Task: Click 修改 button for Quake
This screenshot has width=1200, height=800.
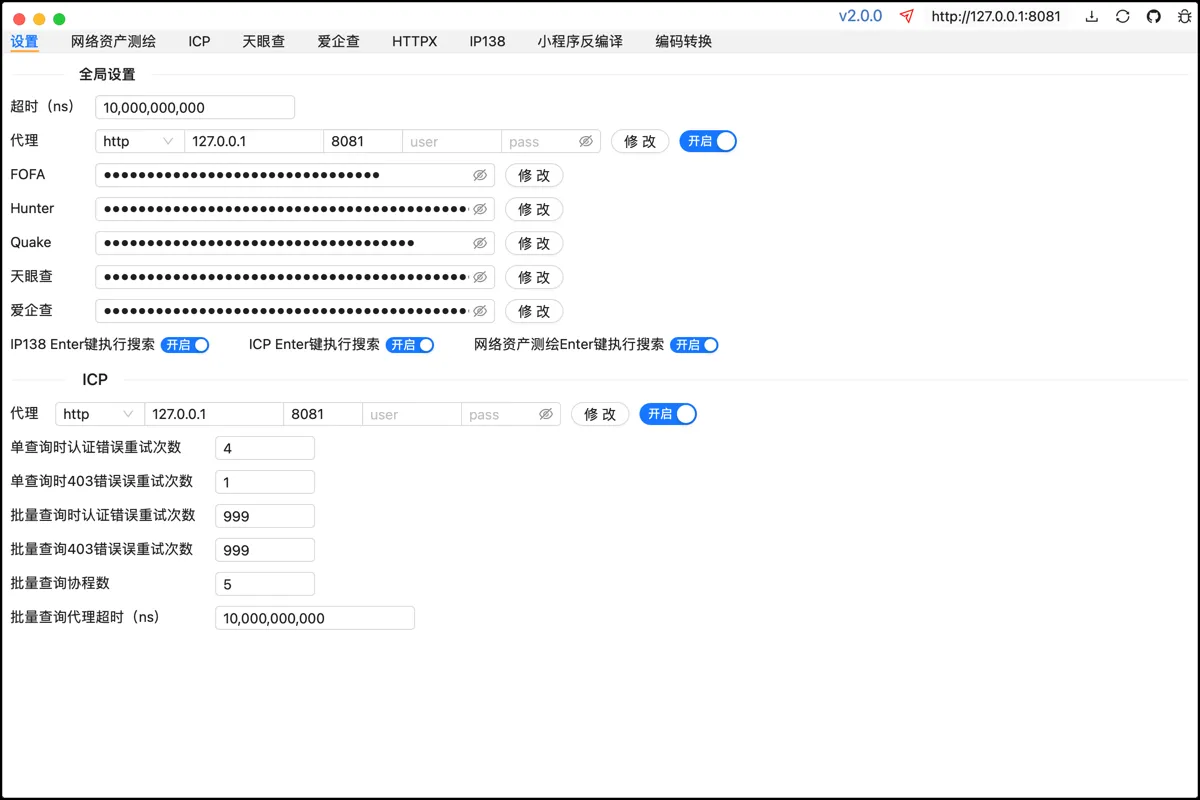Action: click(x=534, y=243)
